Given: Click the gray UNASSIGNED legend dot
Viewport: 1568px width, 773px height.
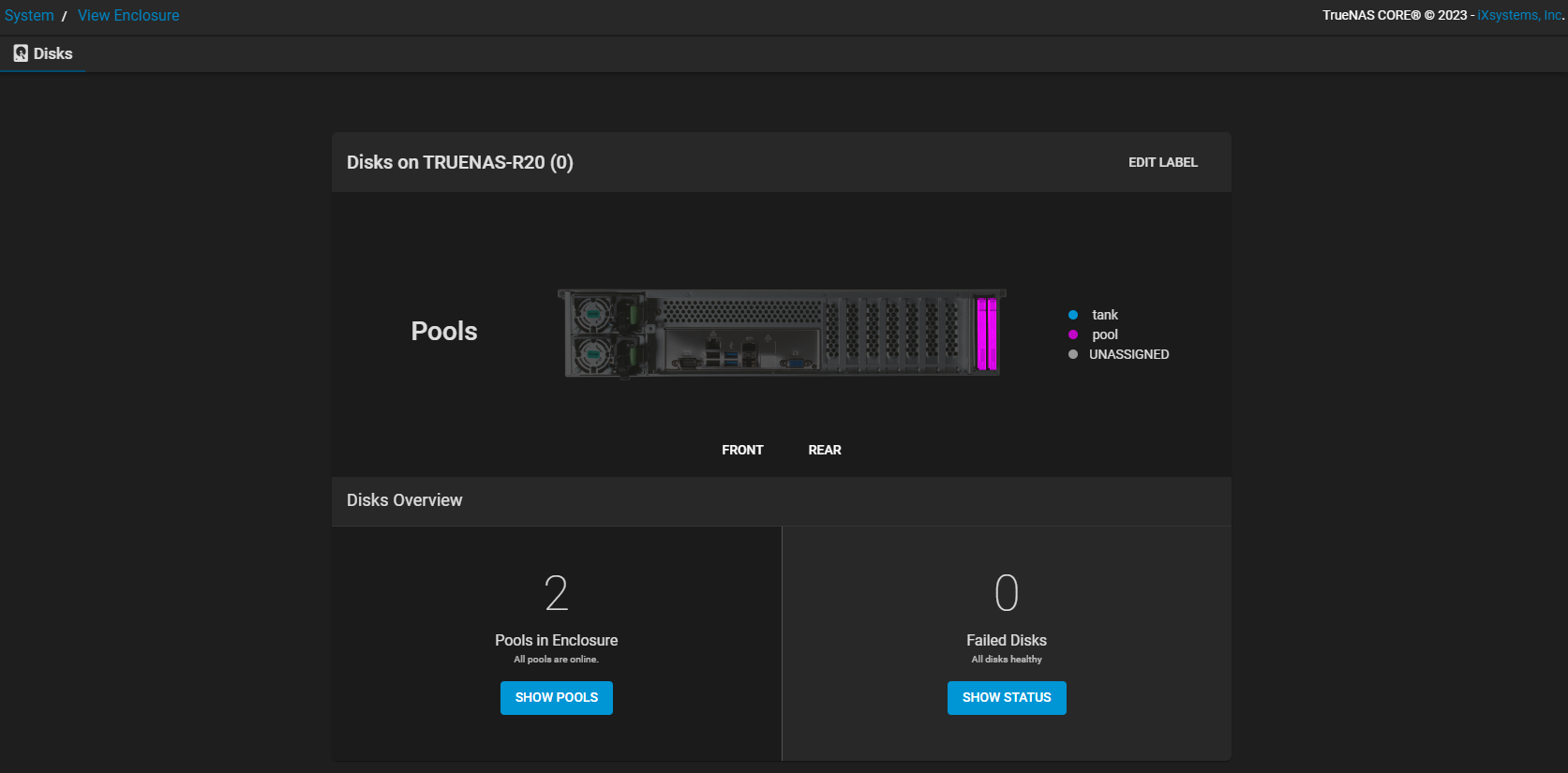Looking at the screenshot, I should (1073, 354).
